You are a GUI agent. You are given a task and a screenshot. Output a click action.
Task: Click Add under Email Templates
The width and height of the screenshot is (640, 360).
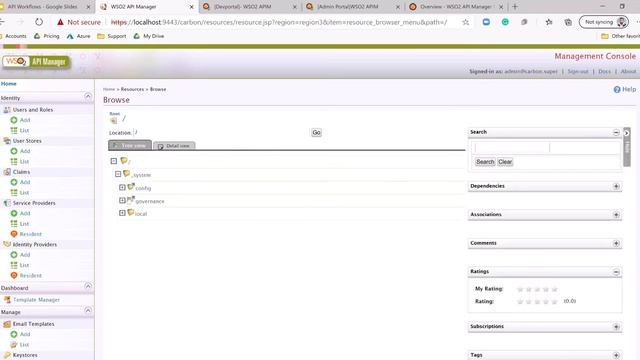click(25, 334)
